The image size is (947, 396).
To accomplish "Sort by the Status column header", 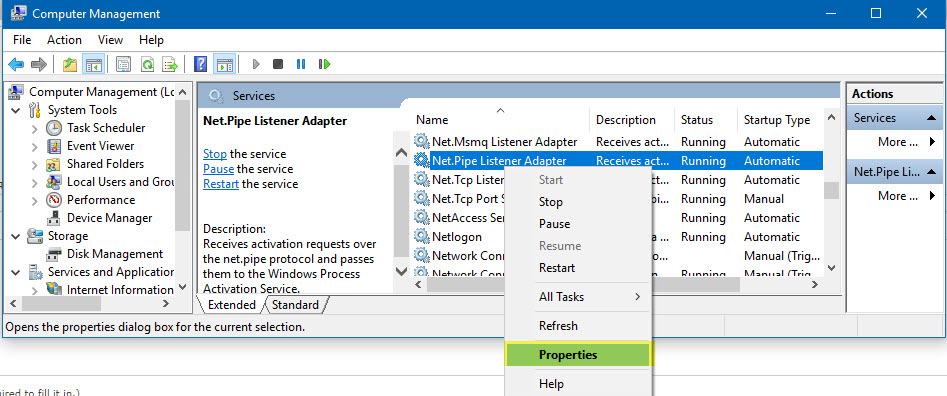I will click(x=706, y=120).
